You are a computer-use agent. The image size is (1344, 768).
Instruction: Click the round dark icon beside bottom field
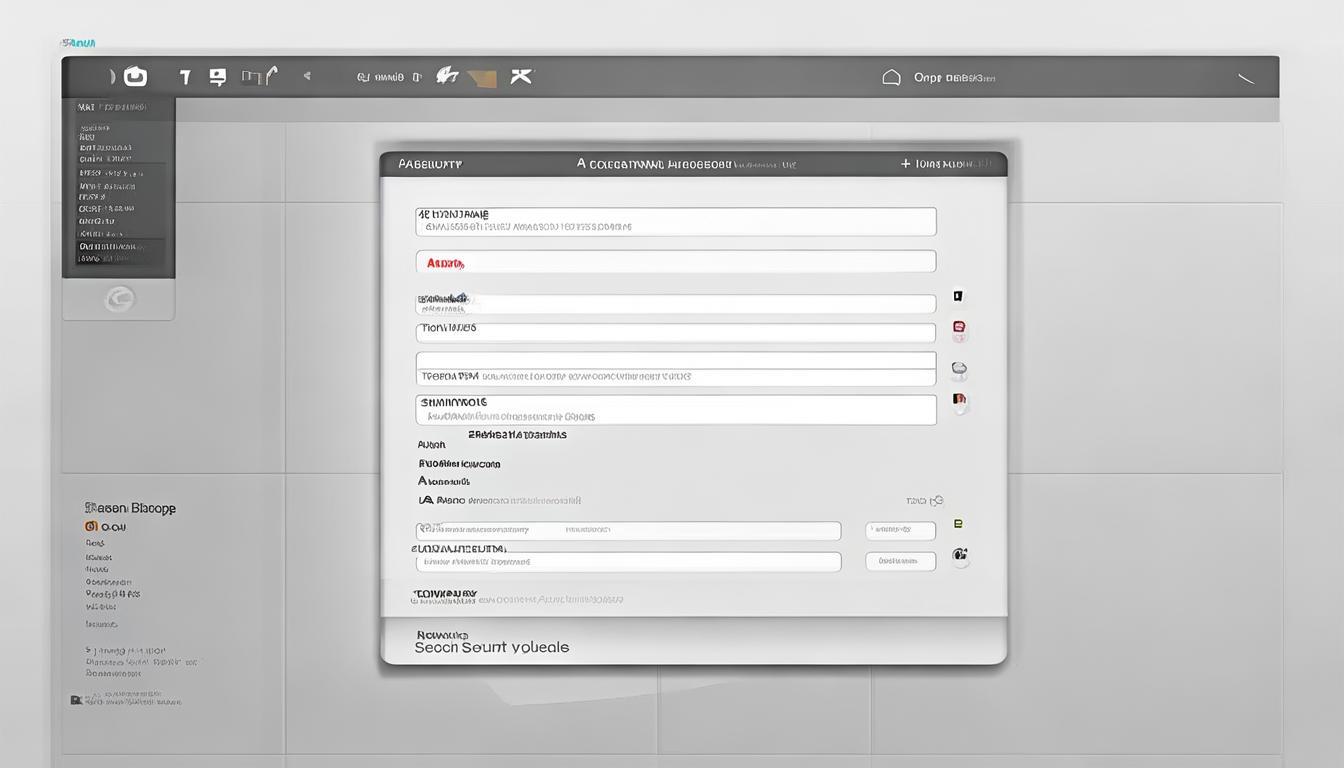[x=960, y=556]
